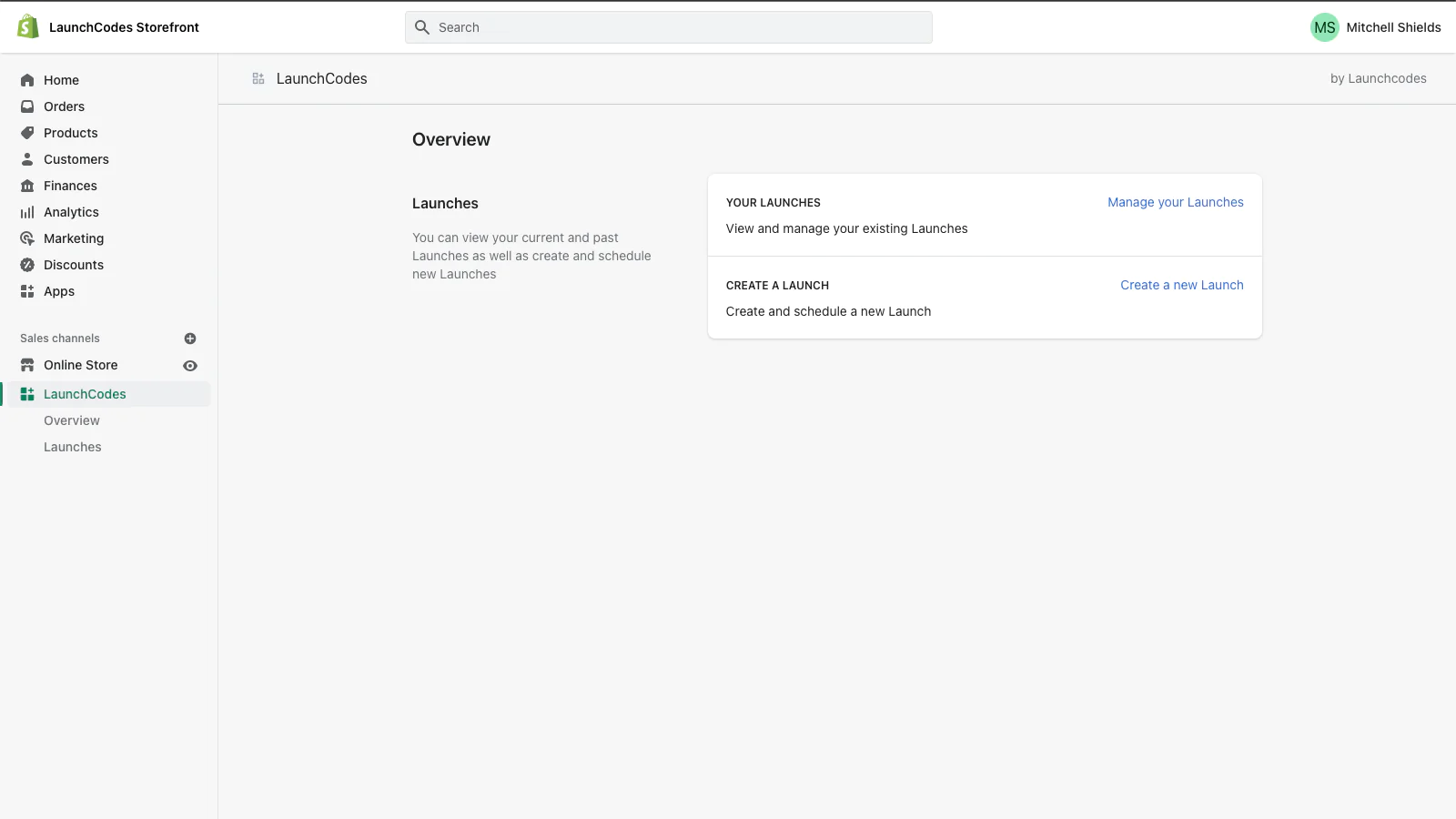Focus the Search input field
This screenshot has width=1456, height=819.
click(669, 27)
